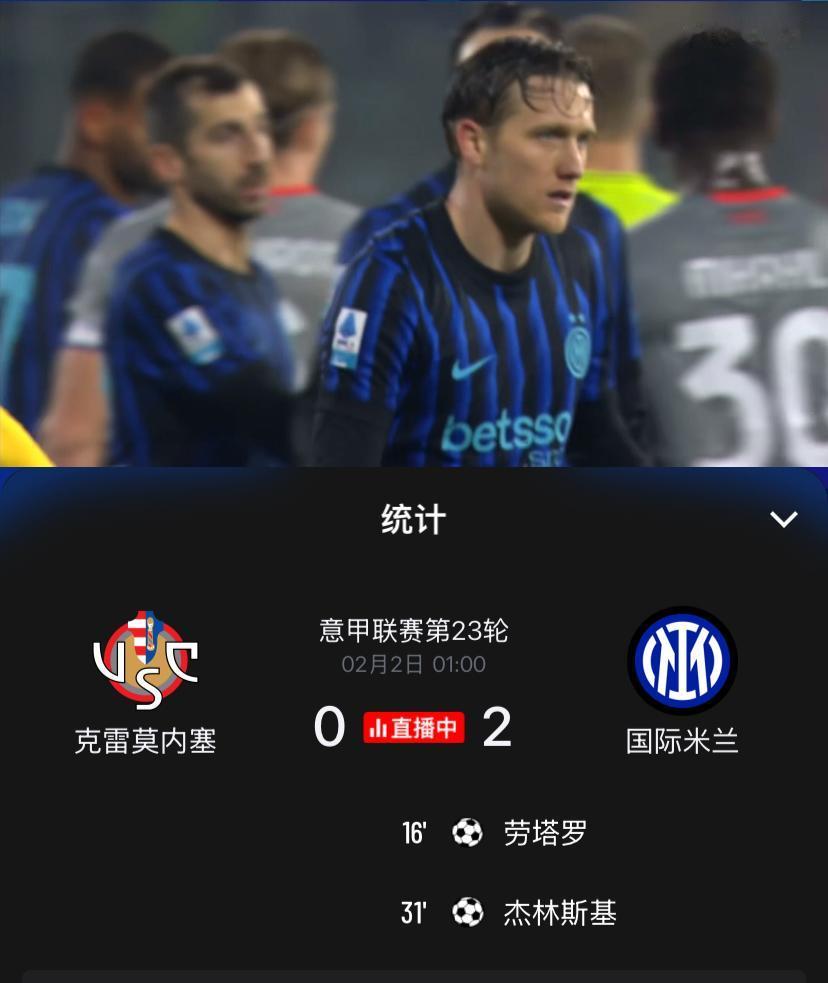Select the 16' goal minute marker

pos(414,833)
